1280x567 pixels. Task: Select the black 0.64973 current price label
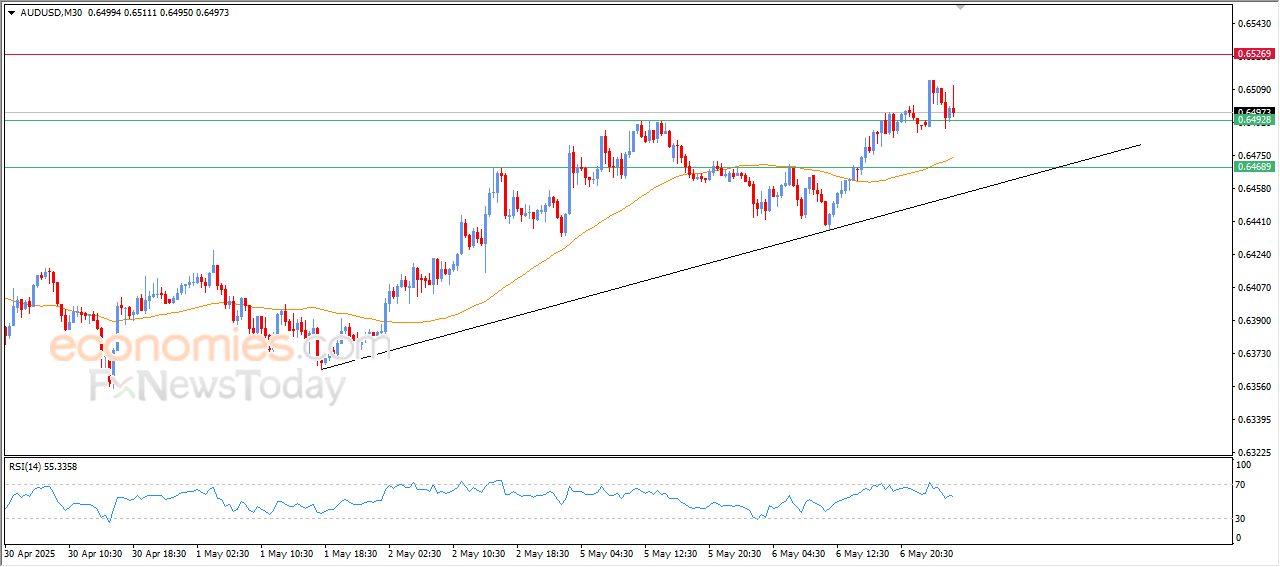tap(1254, 111)
